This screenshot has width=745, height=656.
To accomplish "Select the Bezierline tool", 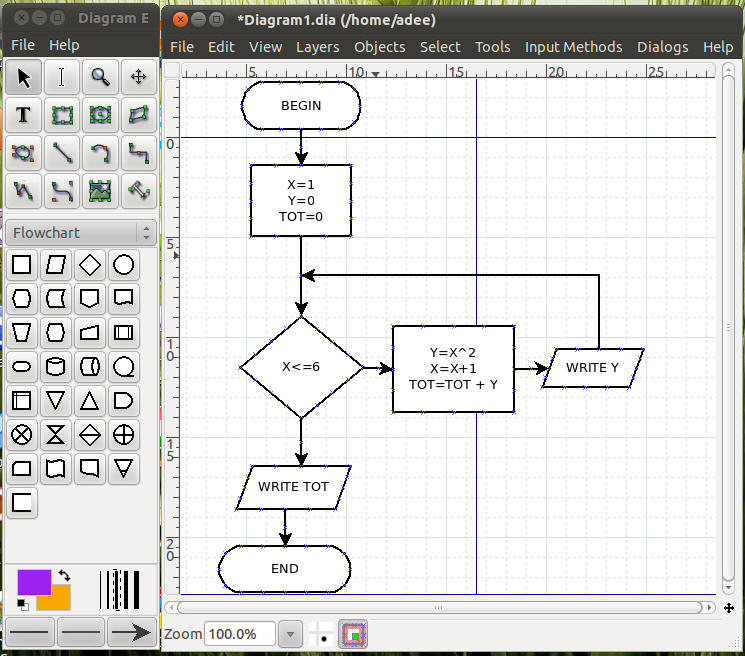I will pos(62,191).
